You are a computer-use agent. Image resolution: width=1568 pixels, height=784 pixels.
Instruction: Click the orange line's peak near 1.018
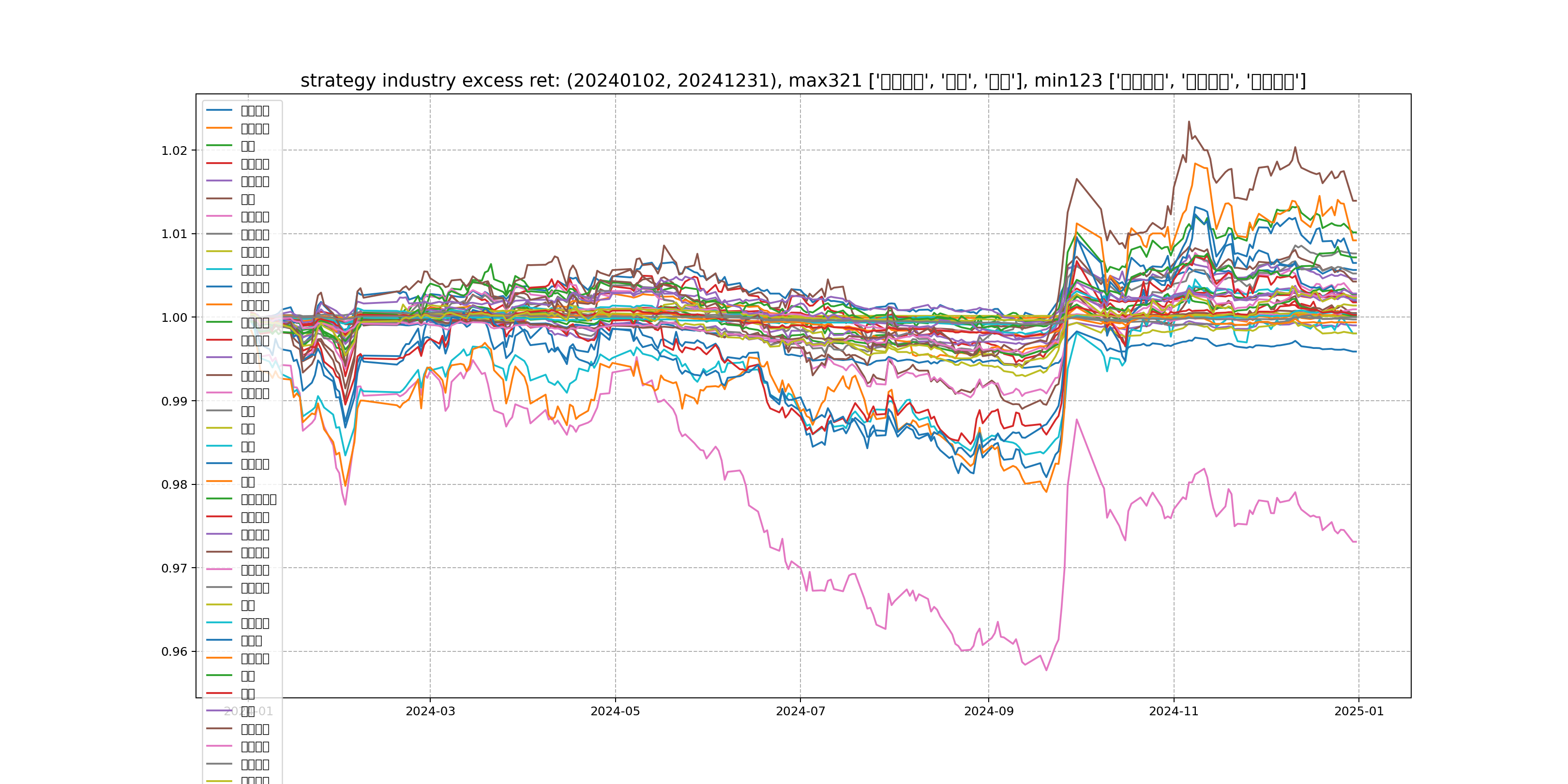pyautogui.click(x=1195, y=163)
